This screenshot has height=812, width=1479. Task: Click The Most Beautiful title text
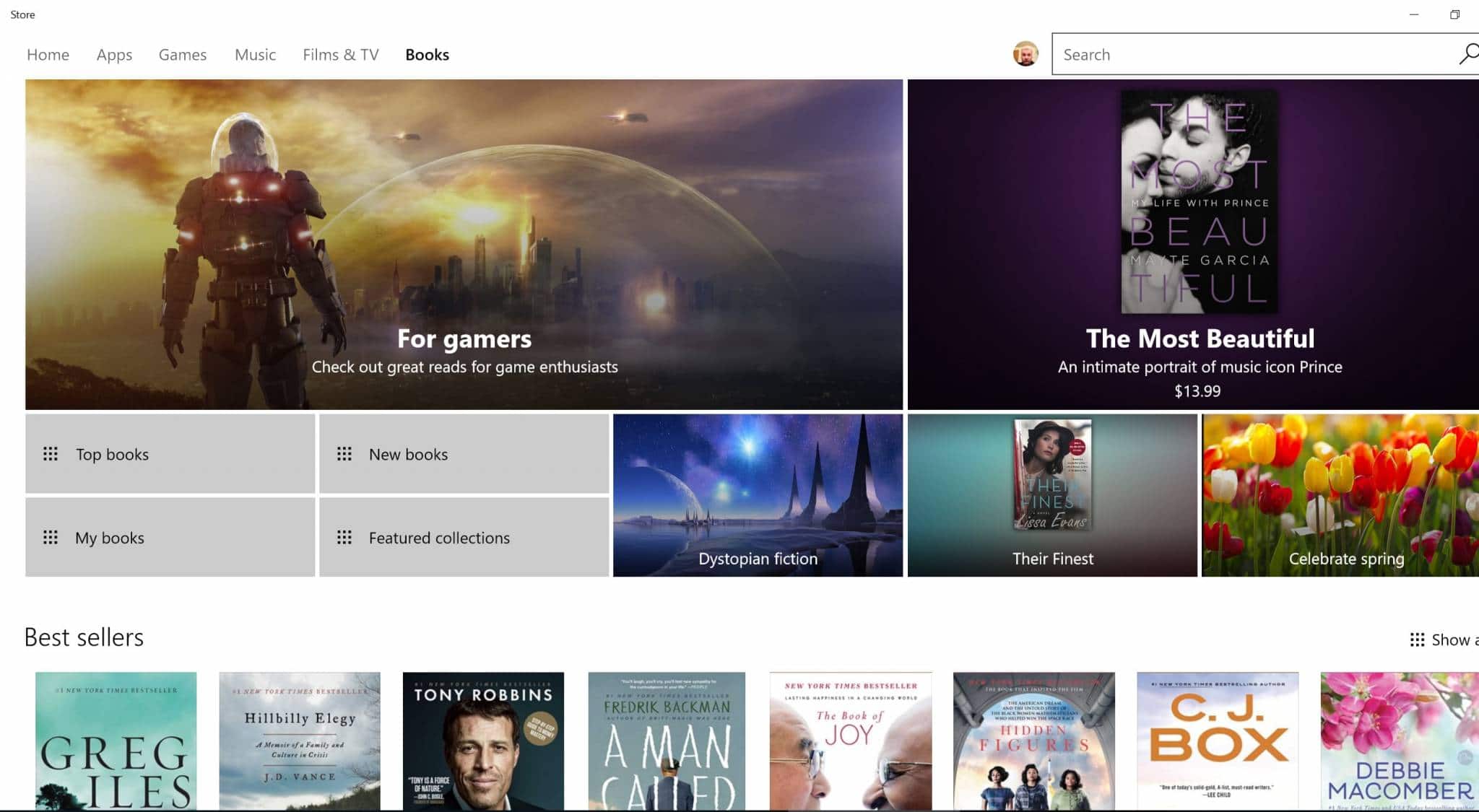click(x=1200, y=339)
